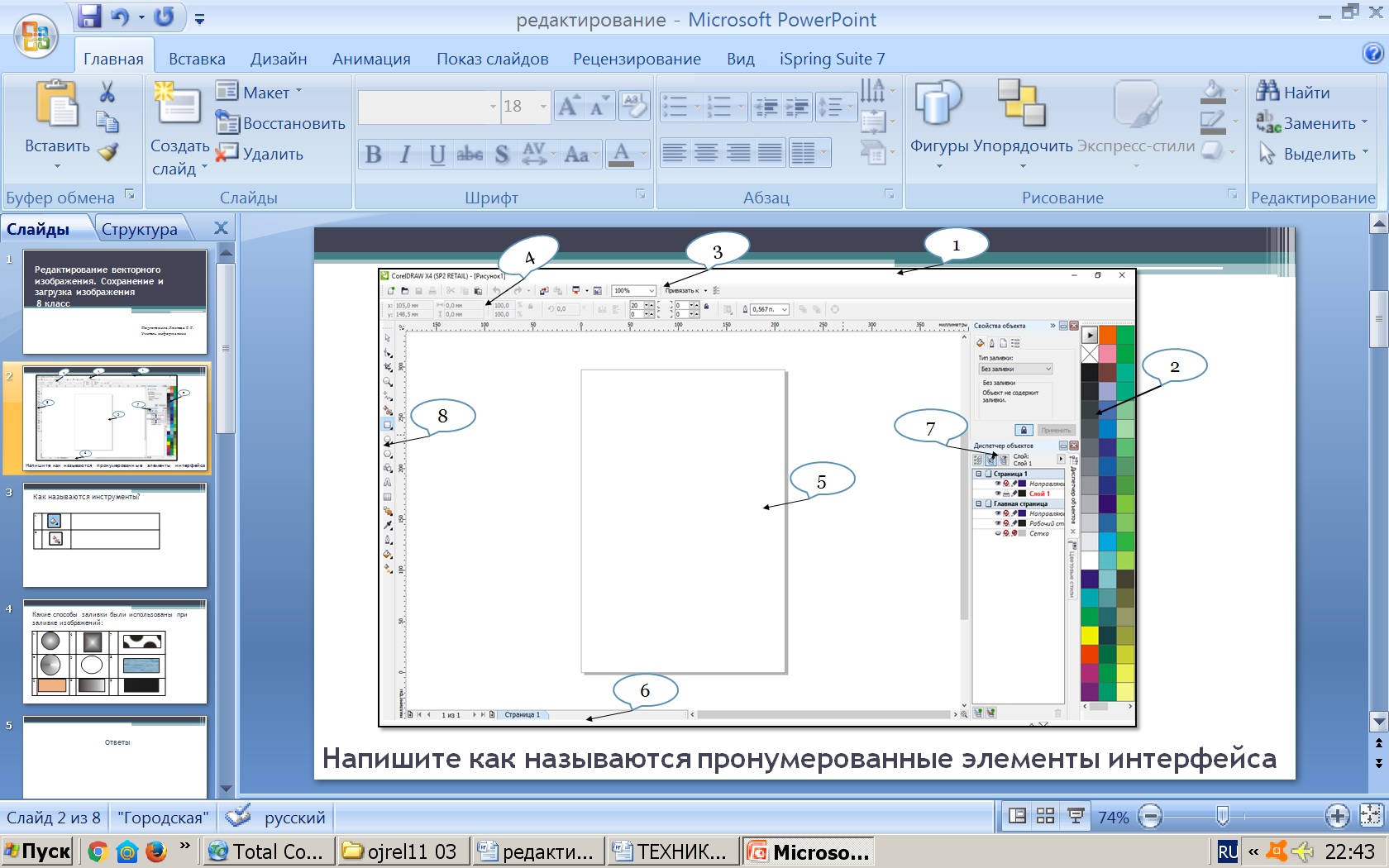
Task: Save the presentation via quick access
Action: [x=88, y=17]
